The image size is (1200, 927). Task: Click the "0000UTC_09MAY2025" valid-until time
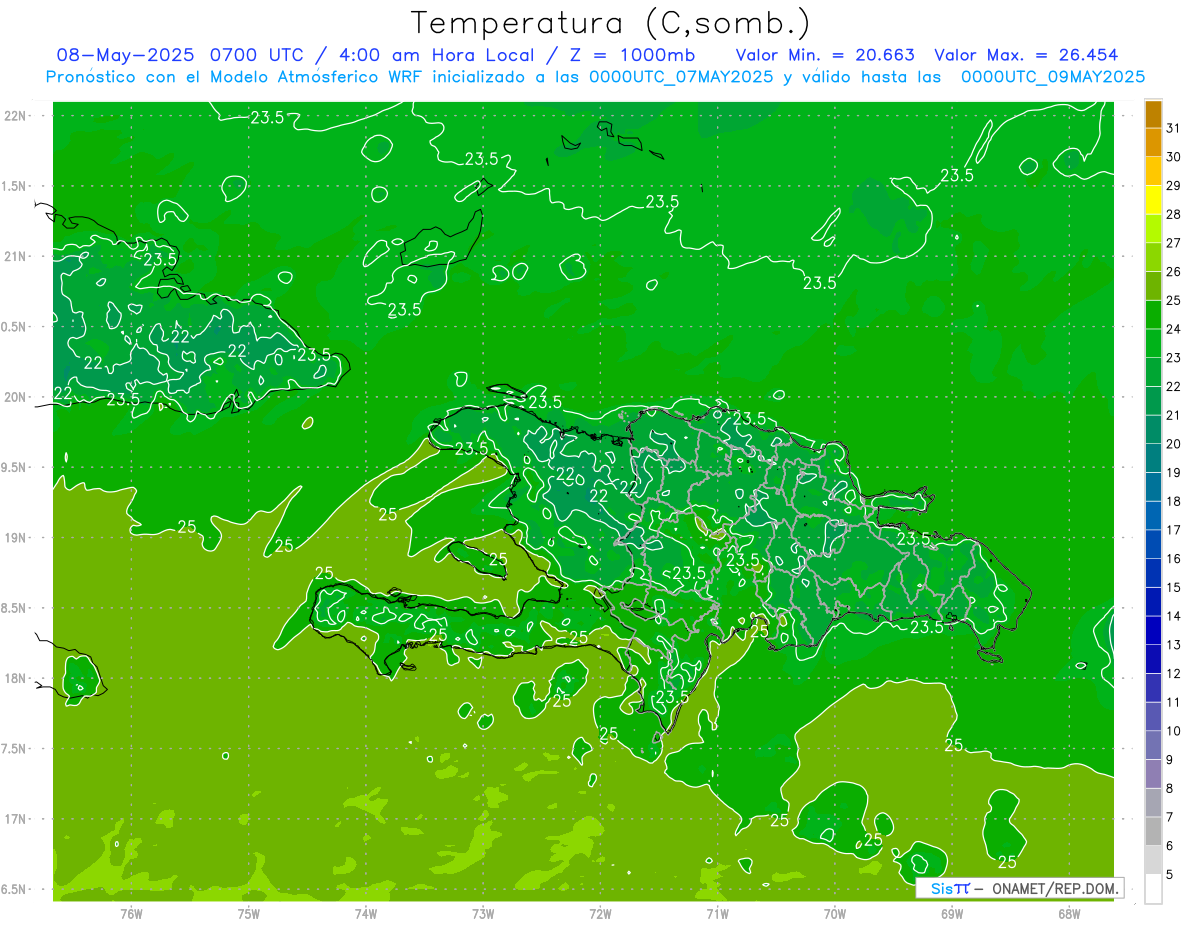[1052, 77]
